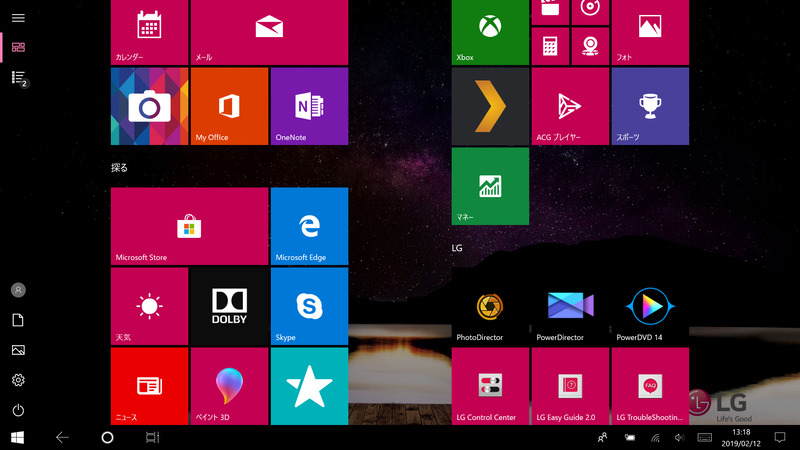Open the Sports (スポーツ) trophy tile
Viewport: 800px width, 450px height.
(651, 106)
